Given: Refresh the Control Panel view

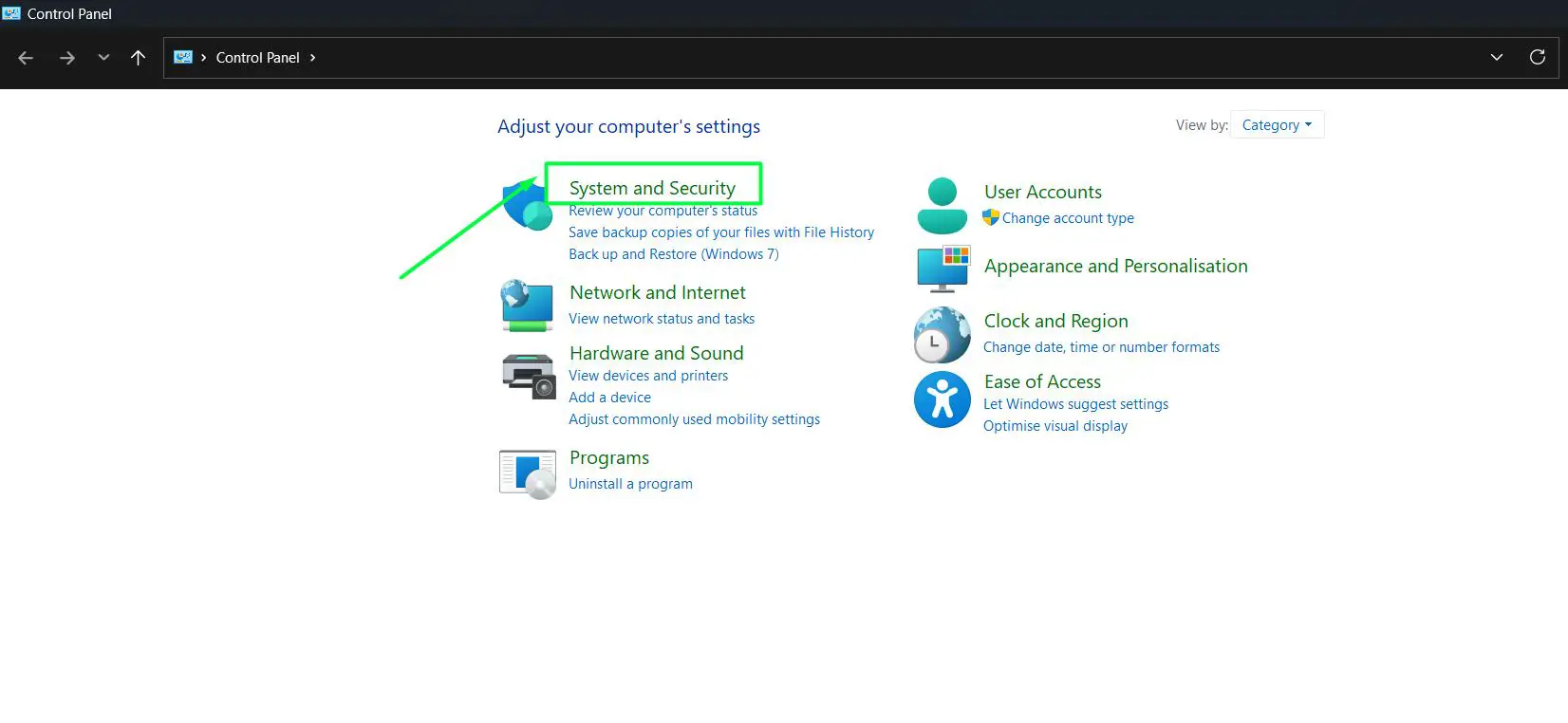Looking at the screenshot, I should tap(1538, 57).
